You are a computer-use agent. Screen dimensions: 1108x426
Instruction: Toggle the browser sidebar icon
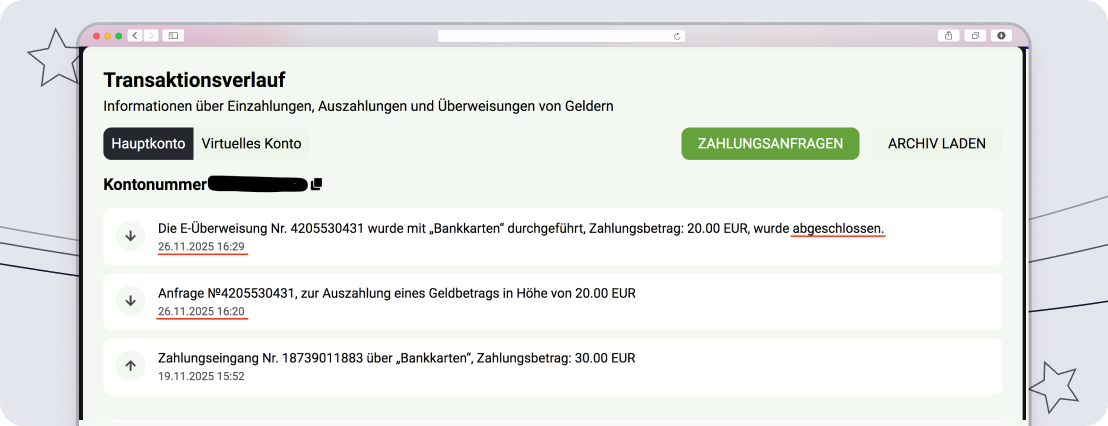click(173, 35)
